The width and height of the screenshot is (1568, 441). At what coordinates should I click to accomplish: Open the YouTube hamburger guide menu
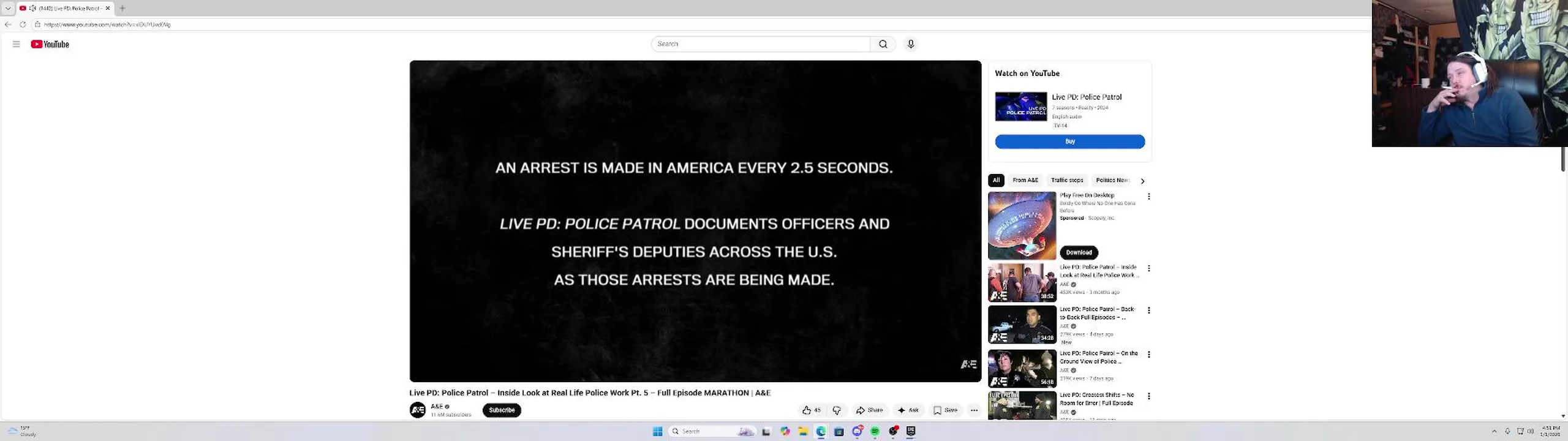(17, 44)
